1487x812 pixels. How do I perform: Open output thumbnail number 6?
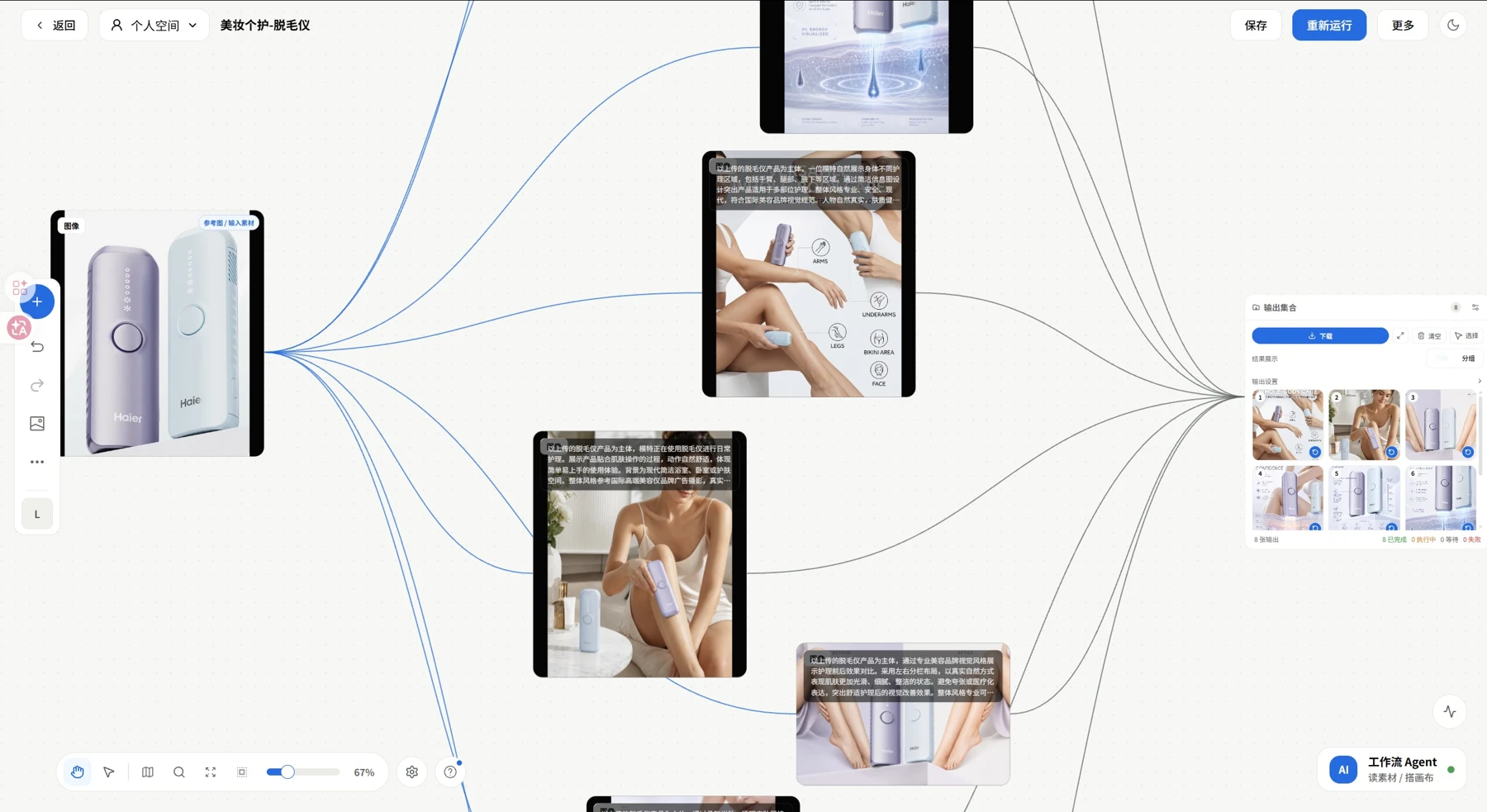pyautogui.click(x=1440, y=498)
